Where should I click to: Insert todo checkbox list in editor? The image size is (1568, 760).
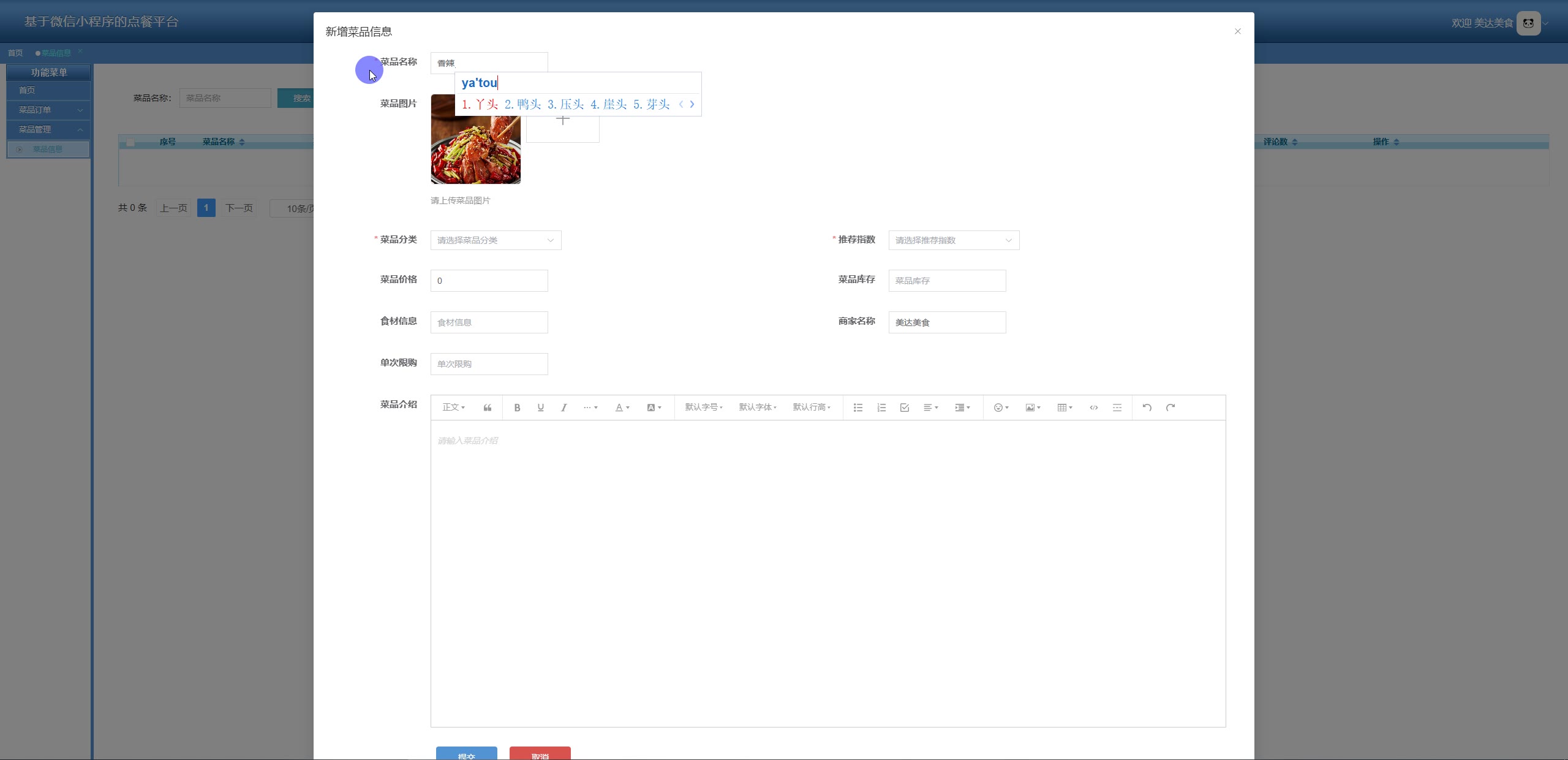tap(905, 408)
